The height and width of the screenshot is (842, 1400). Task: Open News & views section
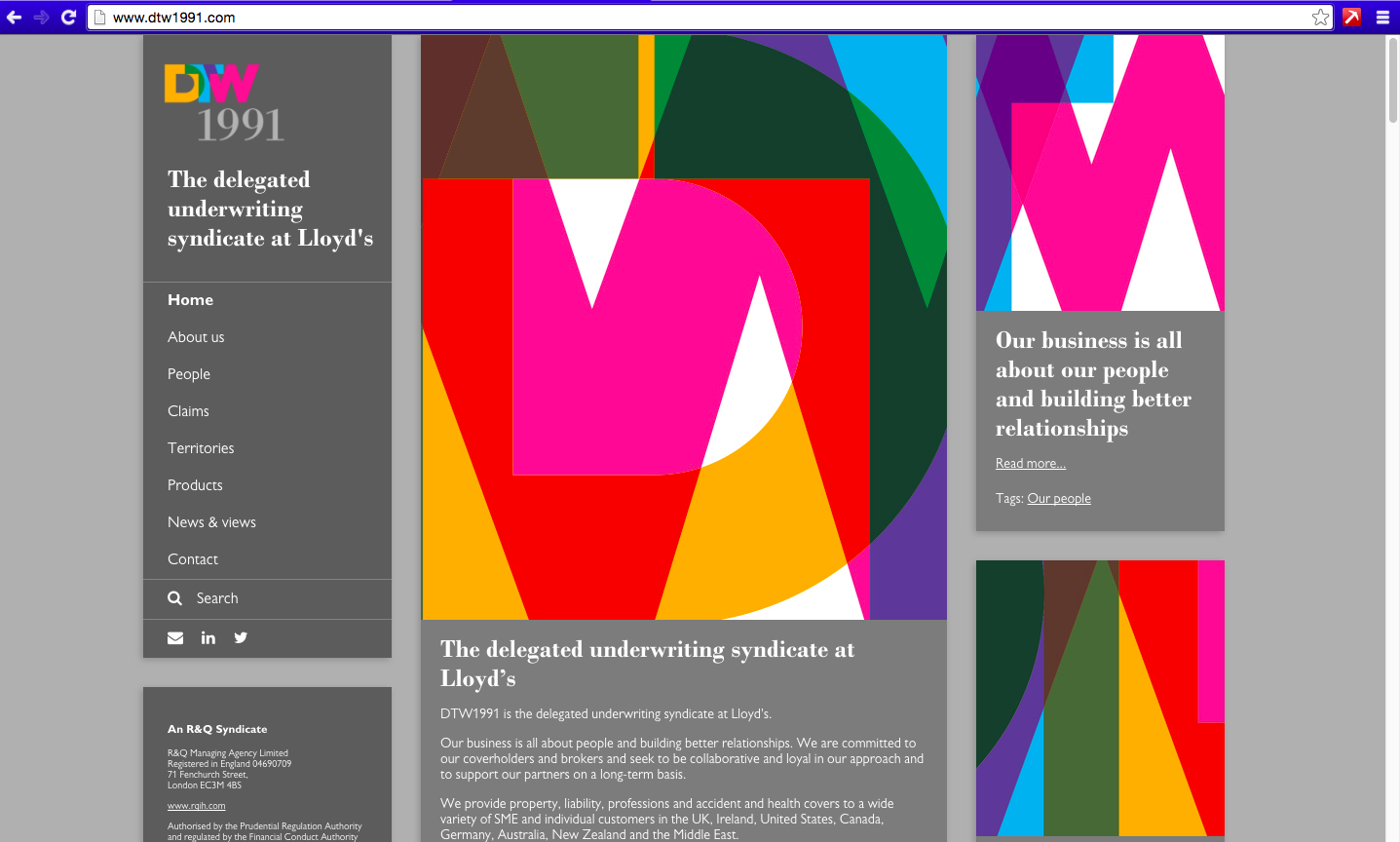click(x=211, y=522)
